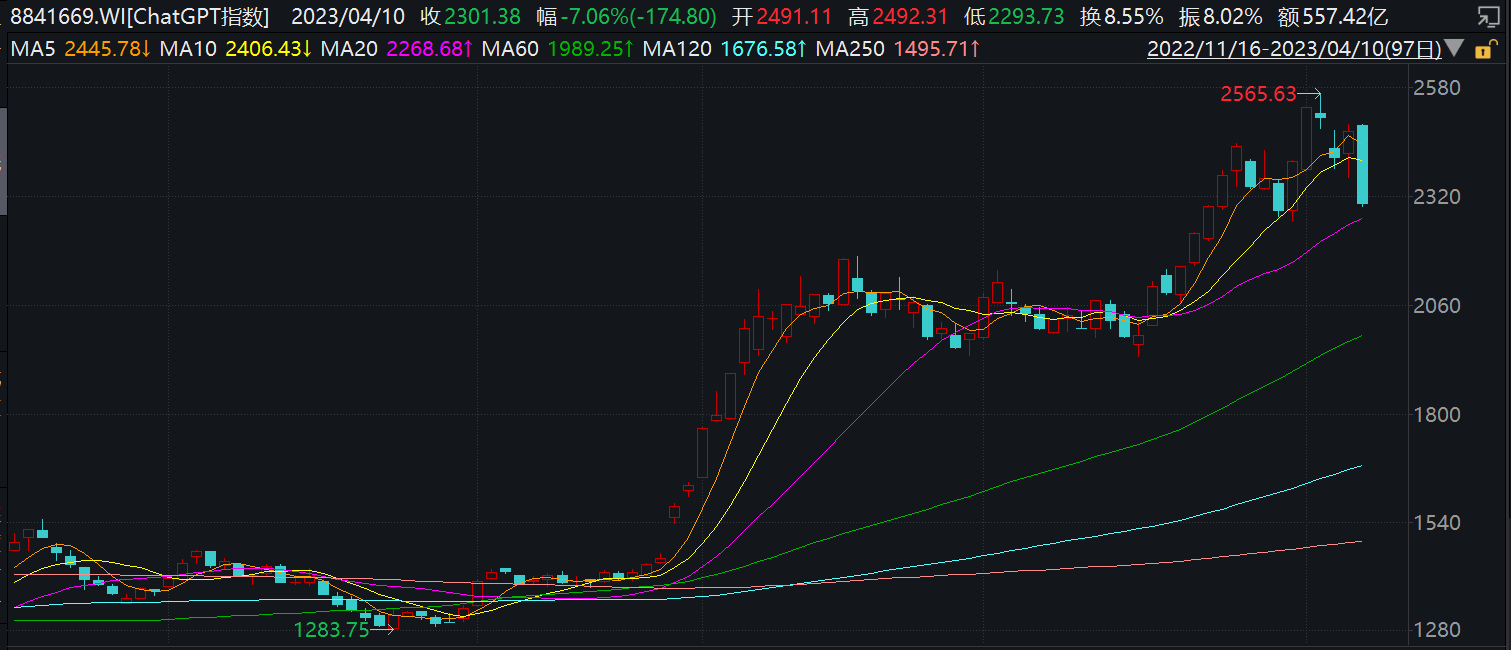Viewport: 1511px width, 650px height.
Task: Open the downward chevron beside the date
Action: pos(1454,48)
